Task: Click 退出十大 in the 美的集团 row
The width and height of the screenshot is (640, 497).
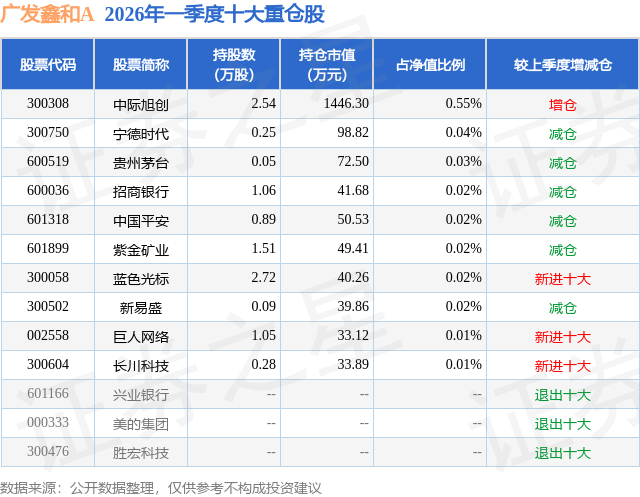Action: tap(563, 424)
